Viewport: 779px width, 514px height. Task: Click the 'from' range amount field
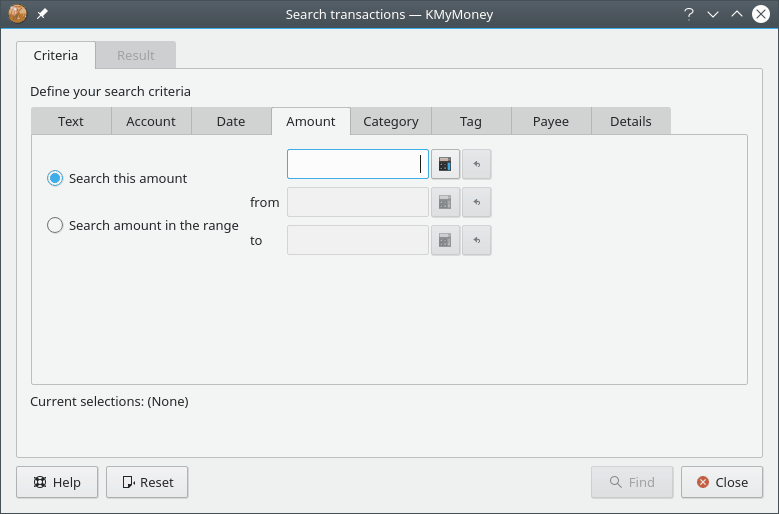point(358,202)
